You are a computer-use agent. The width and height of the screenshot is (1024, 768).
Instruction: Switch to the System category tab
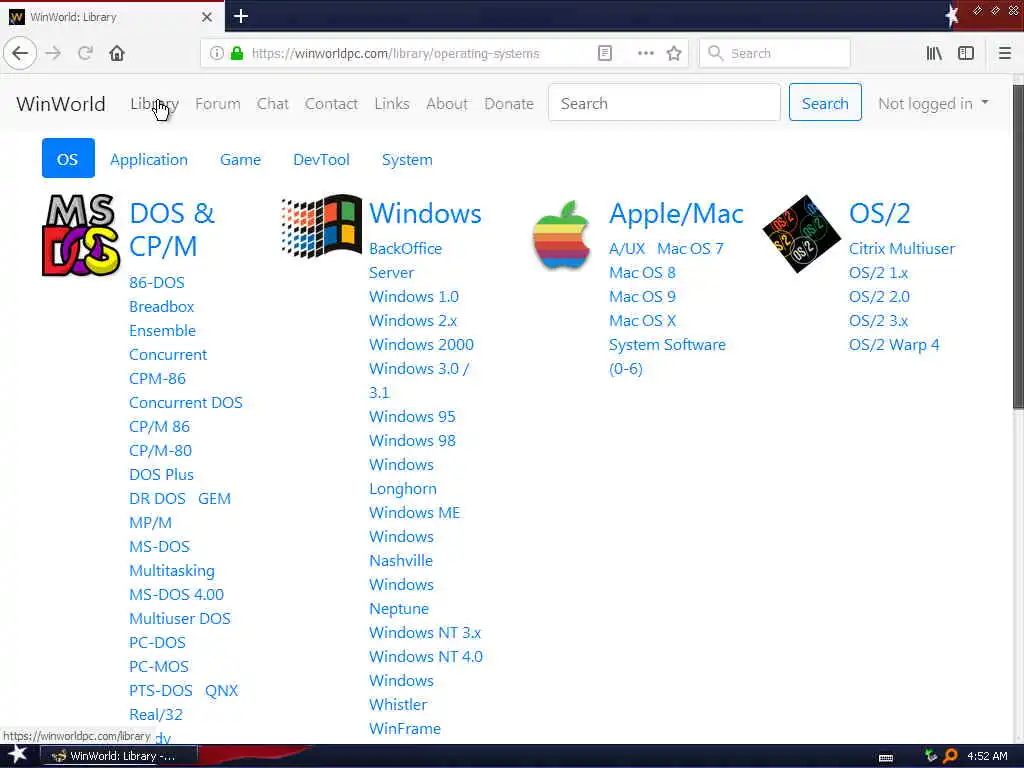click(x=407, y=159)
